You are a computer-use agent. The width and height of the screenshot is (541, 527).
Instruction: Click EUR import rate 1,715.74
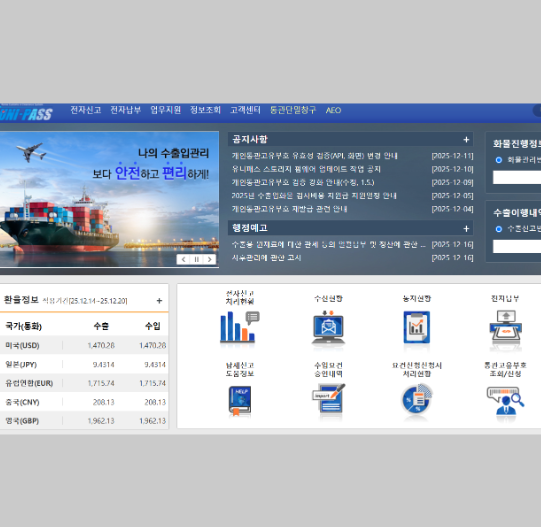153,383
